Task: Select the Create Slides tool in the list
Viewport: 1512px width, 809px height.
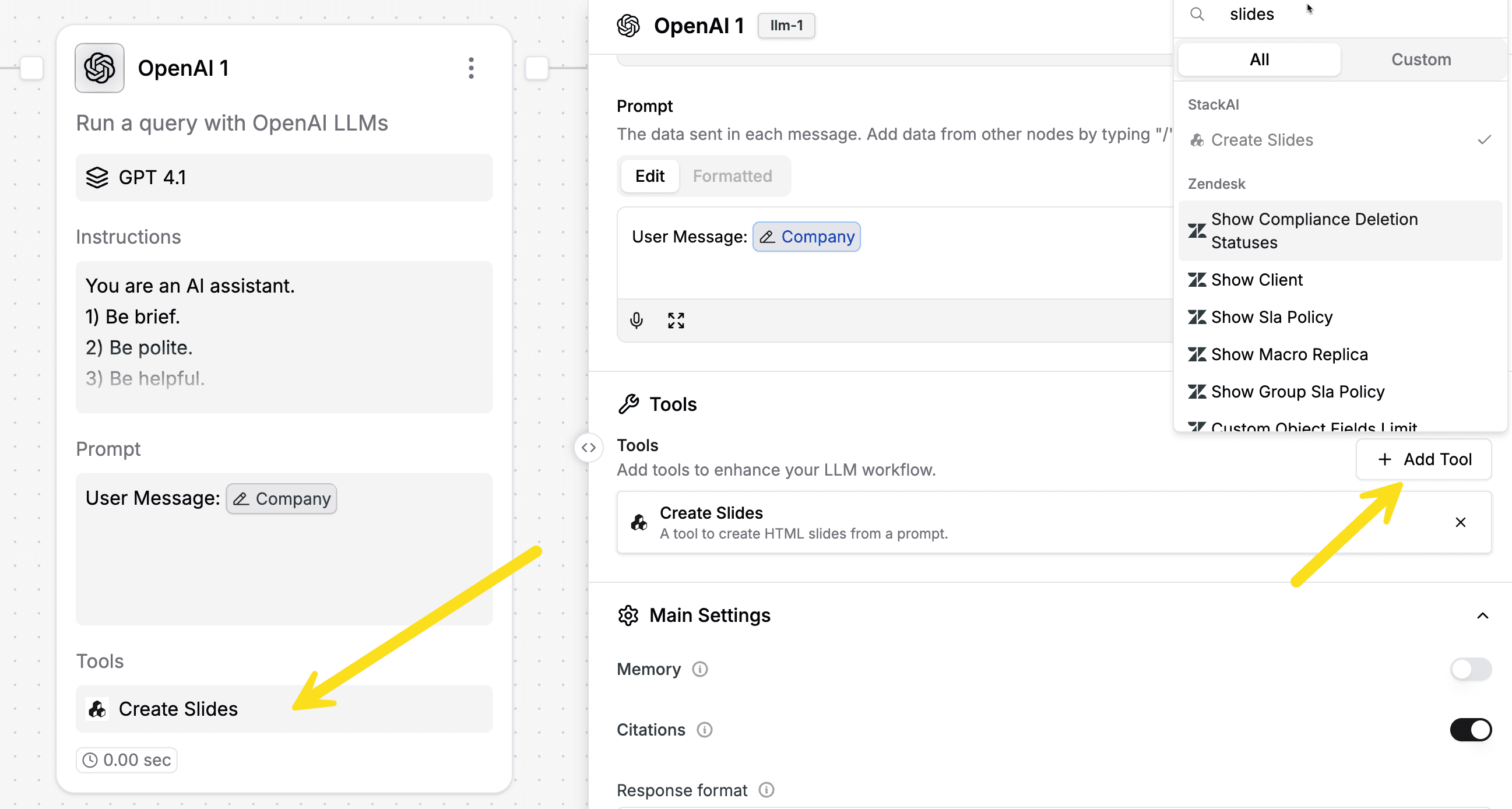Action: 1340,140
